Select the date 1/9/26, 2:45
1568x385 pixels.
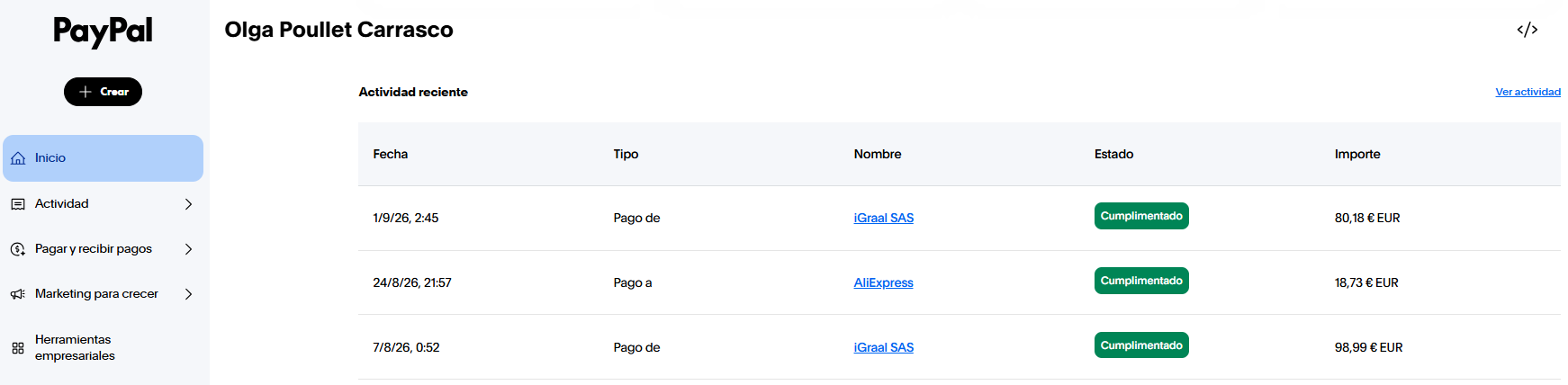tap(405, 218)
